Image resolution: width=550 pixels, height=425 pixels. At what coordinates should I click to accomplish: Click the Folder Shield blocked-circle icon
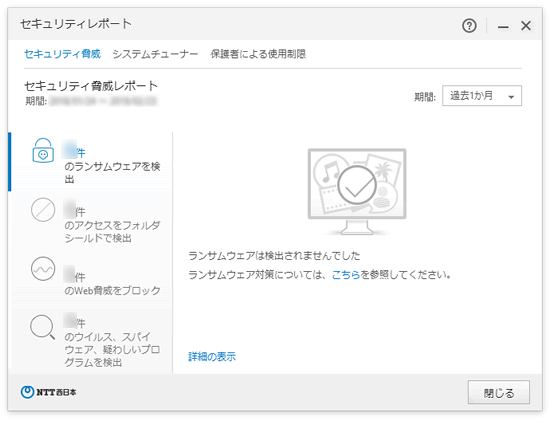43,210
